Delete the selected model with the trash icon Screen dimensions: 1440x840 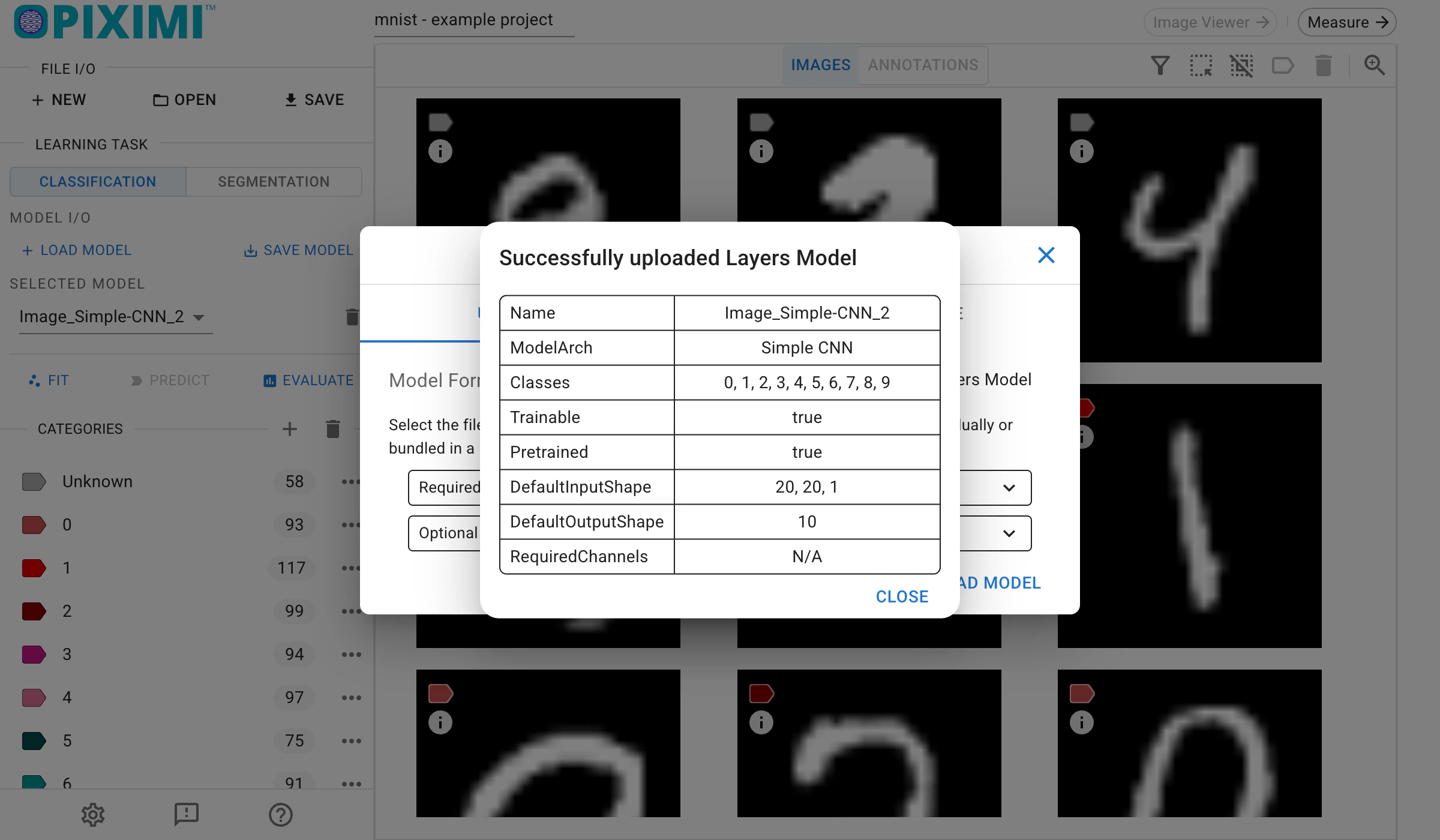coord(352,317)
